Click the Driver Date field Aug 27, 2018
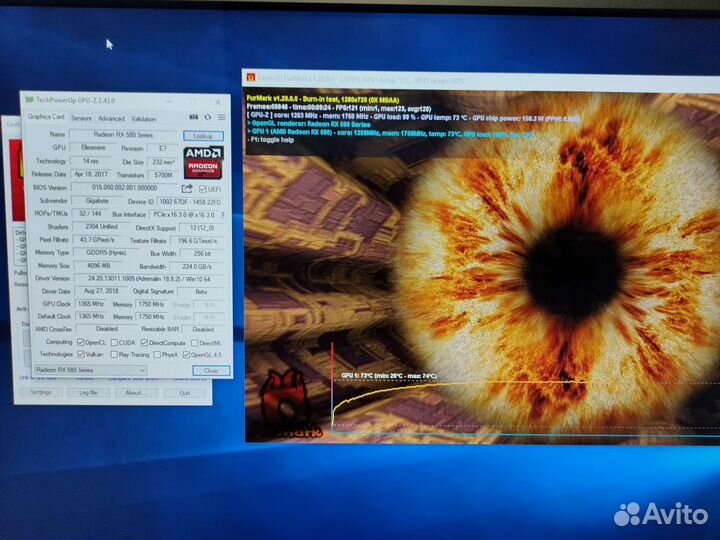The image size is (720, 540). pos(101,291)
